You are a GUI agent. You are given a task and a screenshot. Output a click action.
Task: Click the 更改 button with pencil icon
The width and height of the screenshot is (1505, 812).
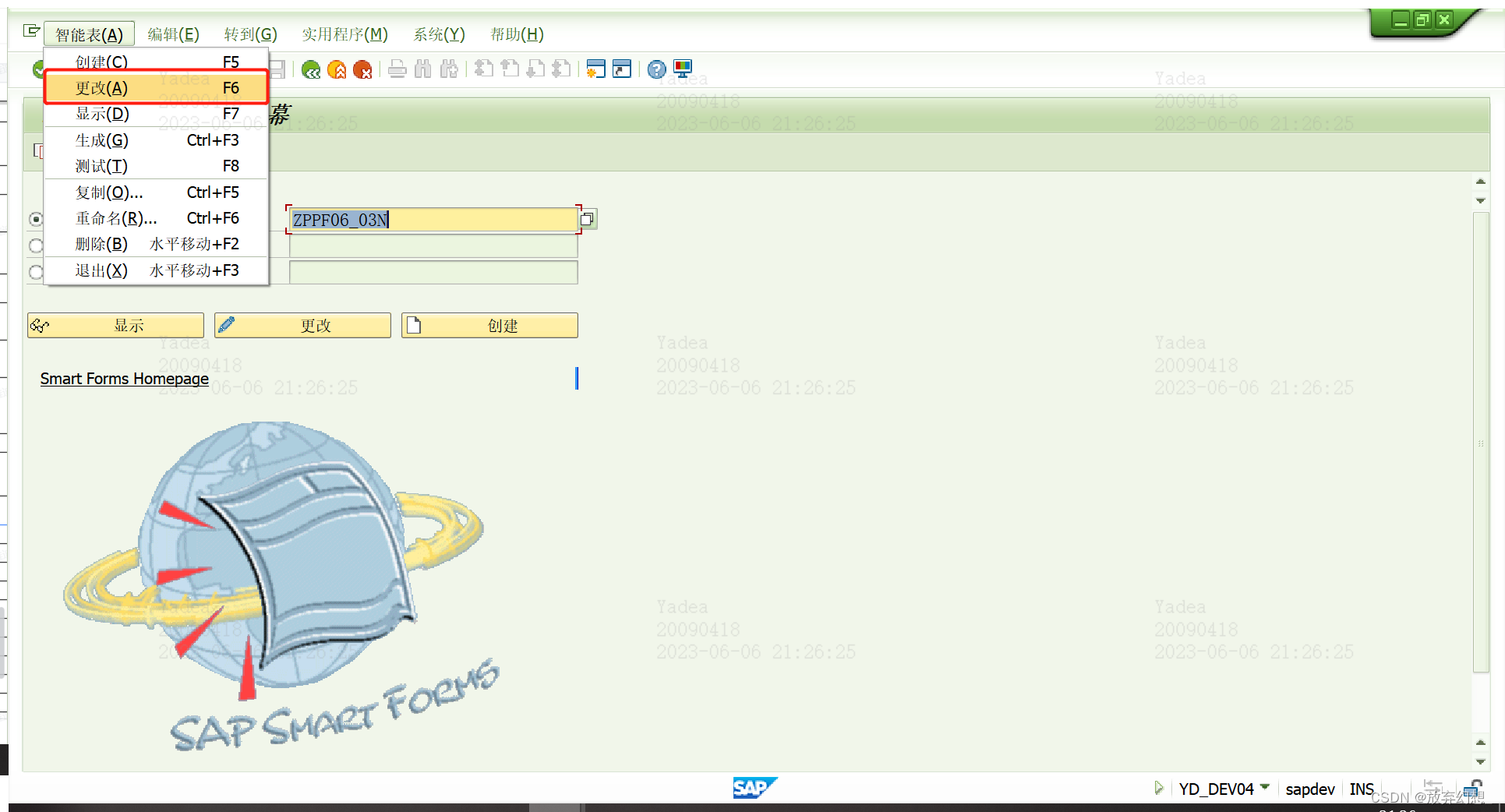302,326
